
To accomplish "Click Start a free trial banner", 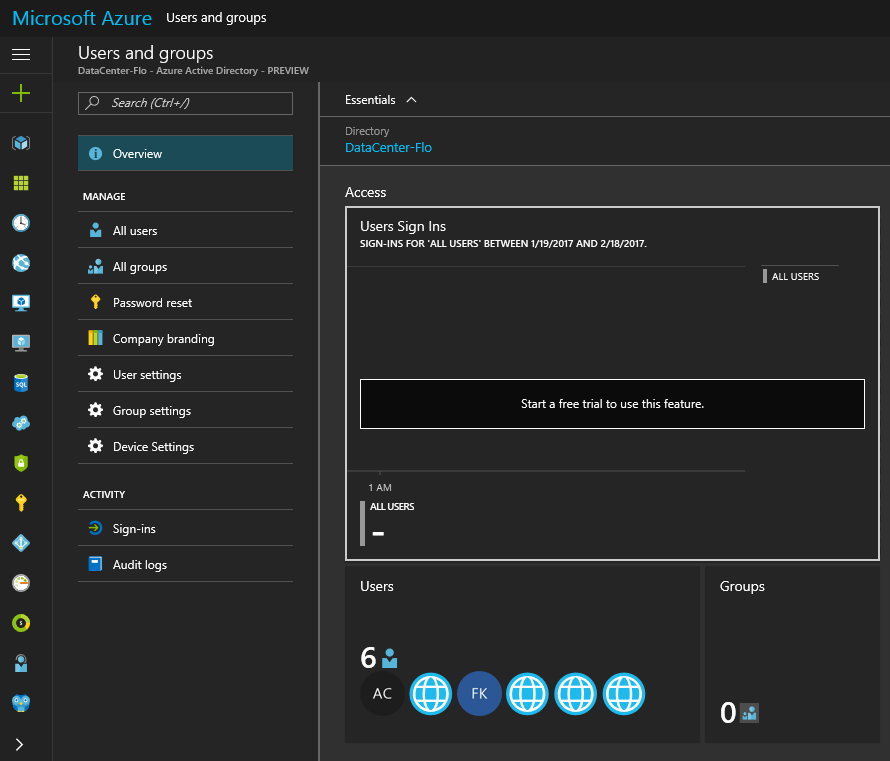I will [612, 404].
